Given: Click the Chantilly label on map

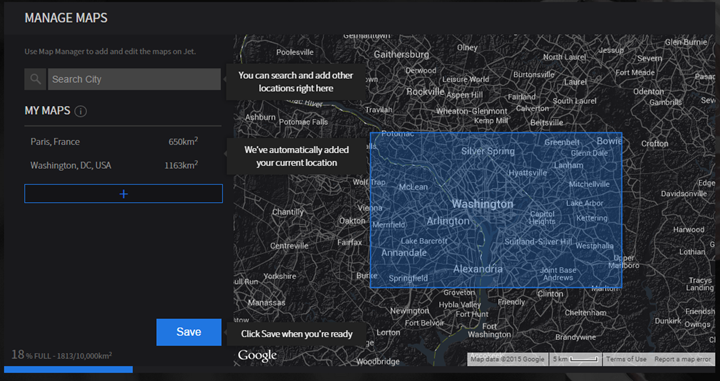Looking at the screenshot, I should (288, 212).
